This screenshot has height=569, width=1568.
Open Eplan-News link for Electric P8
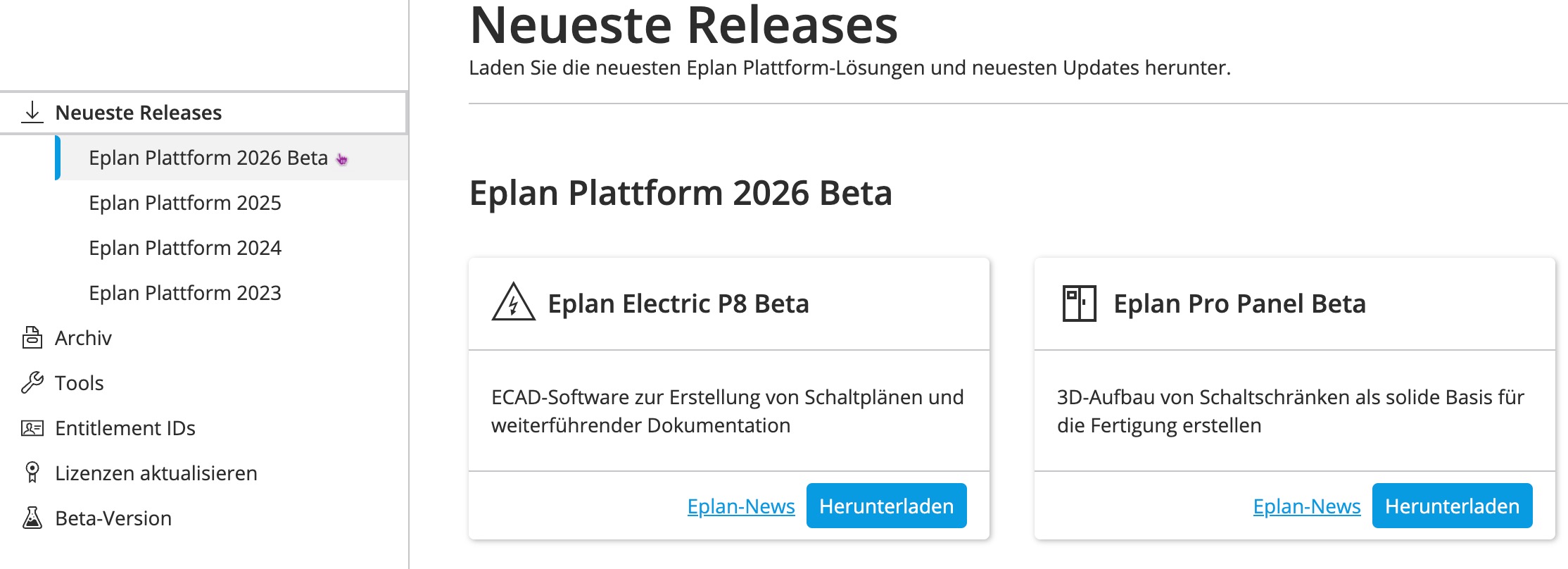pyautogui.click(x=741, y=506)
